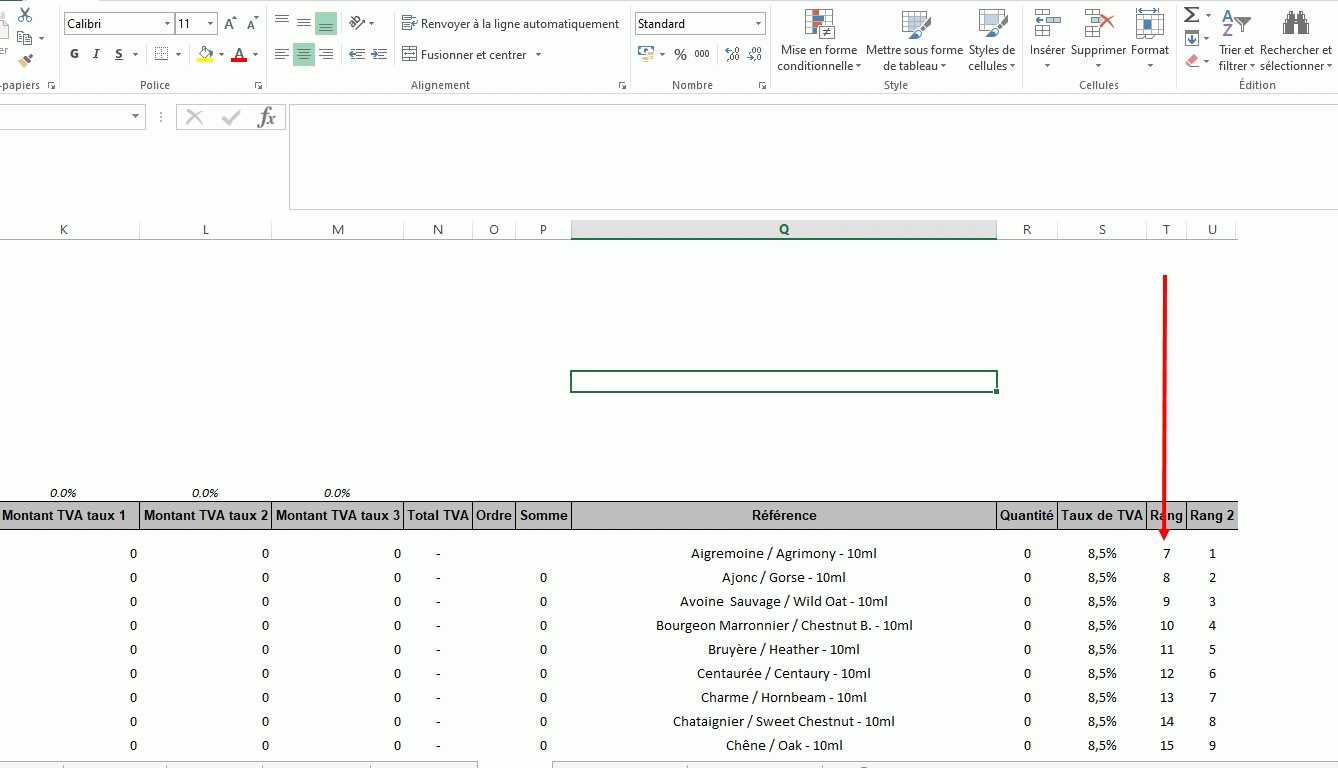
Task: Open Styles de cellules gallery
Action: pyautogui.click(x=991, y=40)
